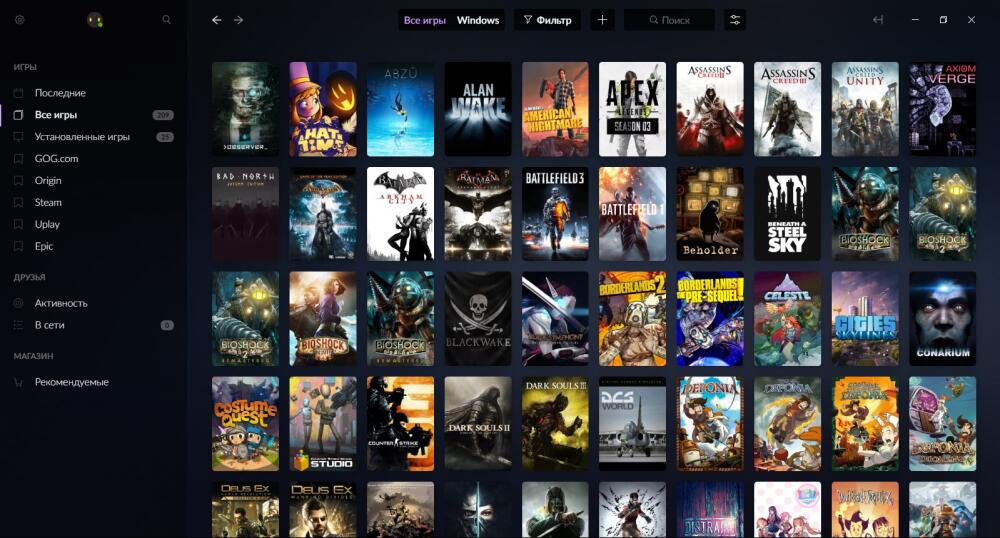The height and width of the screenshot is (538, 1000).
Task: Select the Steam bookmark
Action: (x=48, y=202)
